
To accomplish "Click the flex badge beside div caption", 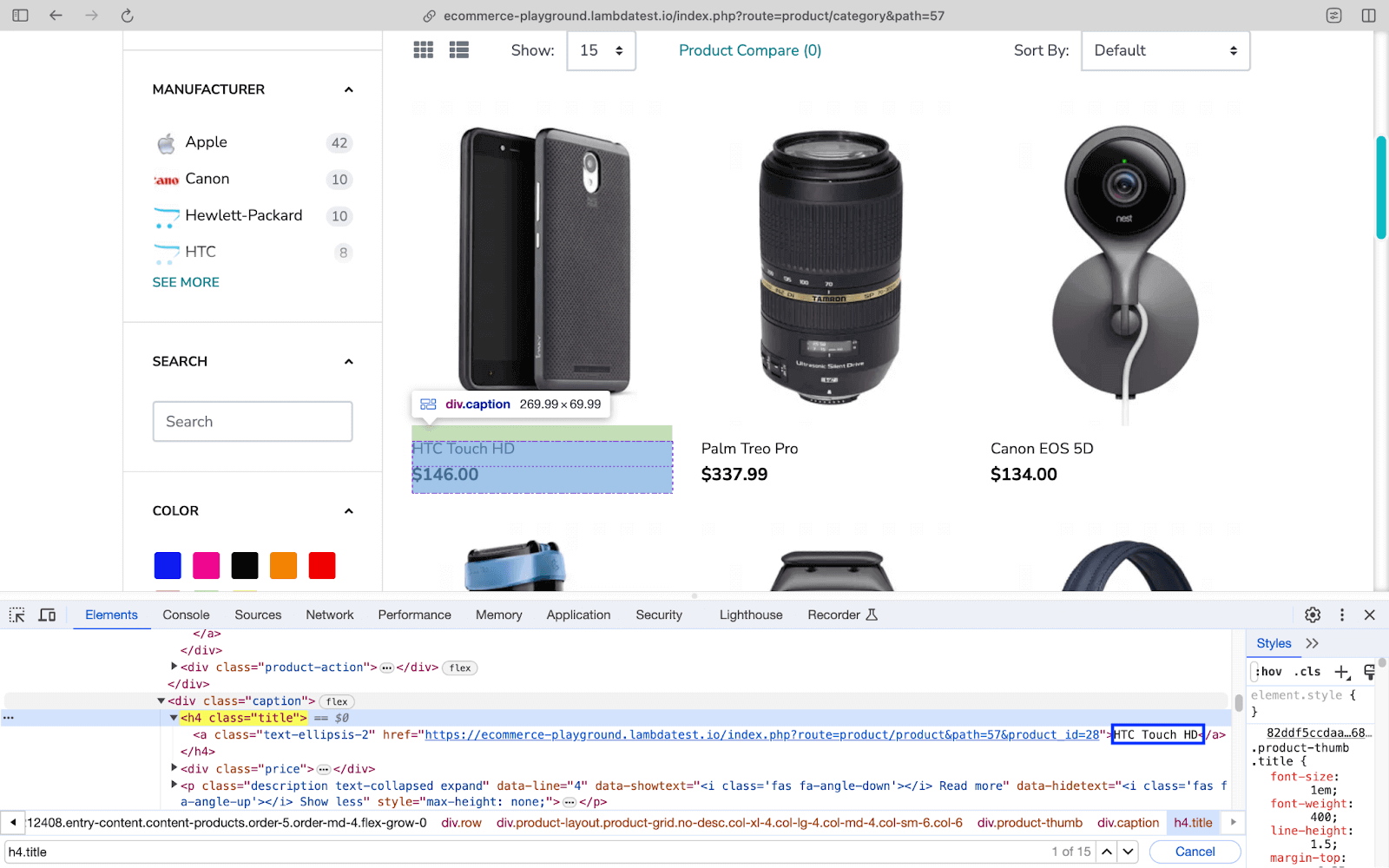I will tap(337, 701).
